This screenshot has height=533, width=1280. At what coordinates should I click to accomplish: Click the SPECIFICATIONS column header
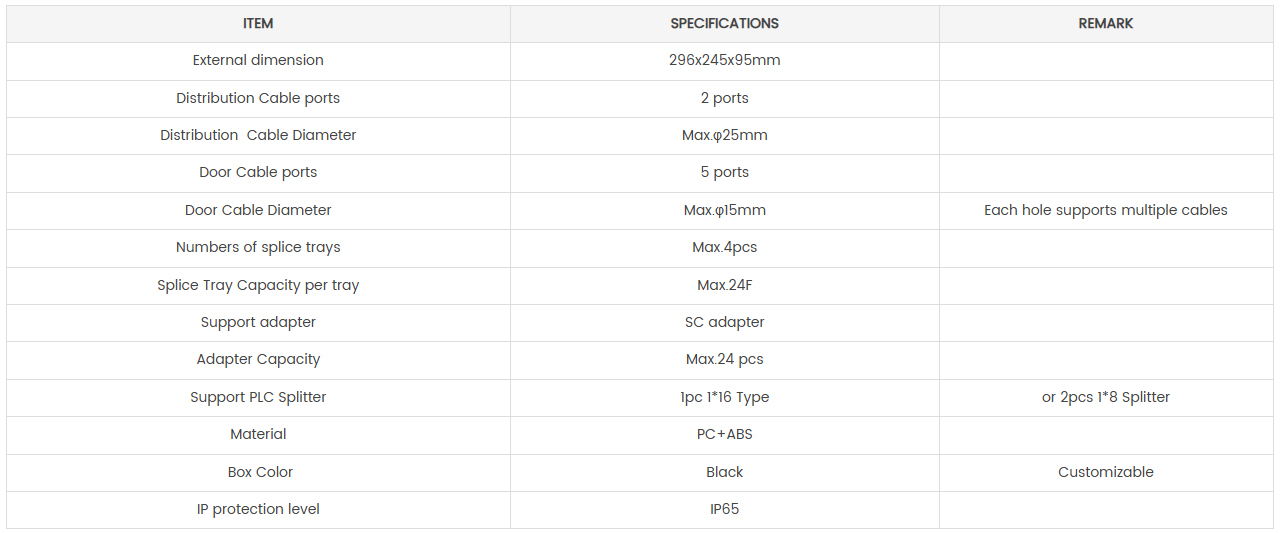click(724, 23)
